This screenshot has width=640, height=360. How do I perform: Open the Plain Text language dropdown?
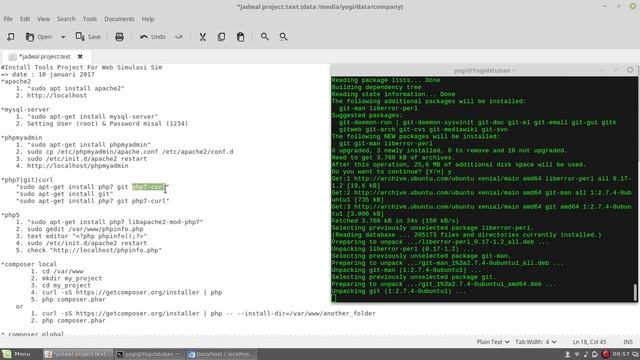point(493,342)
